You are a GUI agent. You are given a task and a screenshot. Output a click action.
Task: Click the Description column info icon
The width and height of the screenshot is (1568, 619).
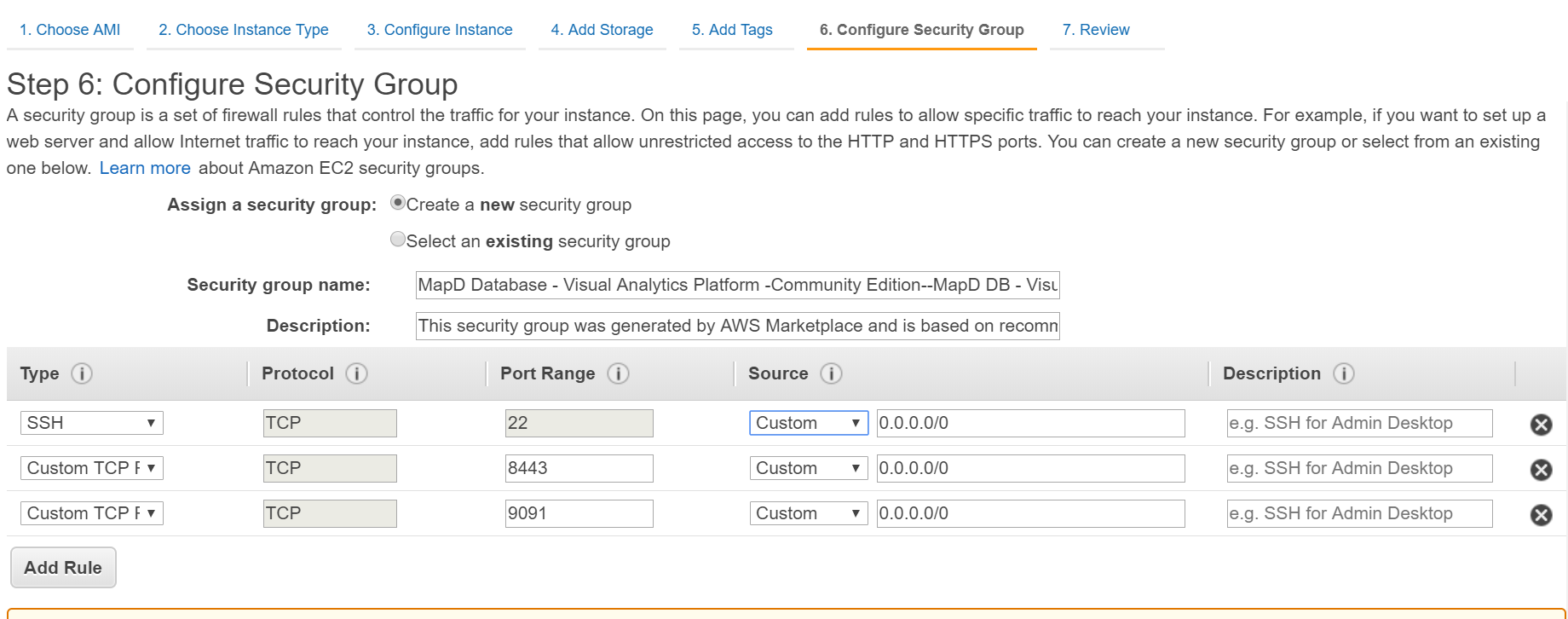pos(1344,373)
